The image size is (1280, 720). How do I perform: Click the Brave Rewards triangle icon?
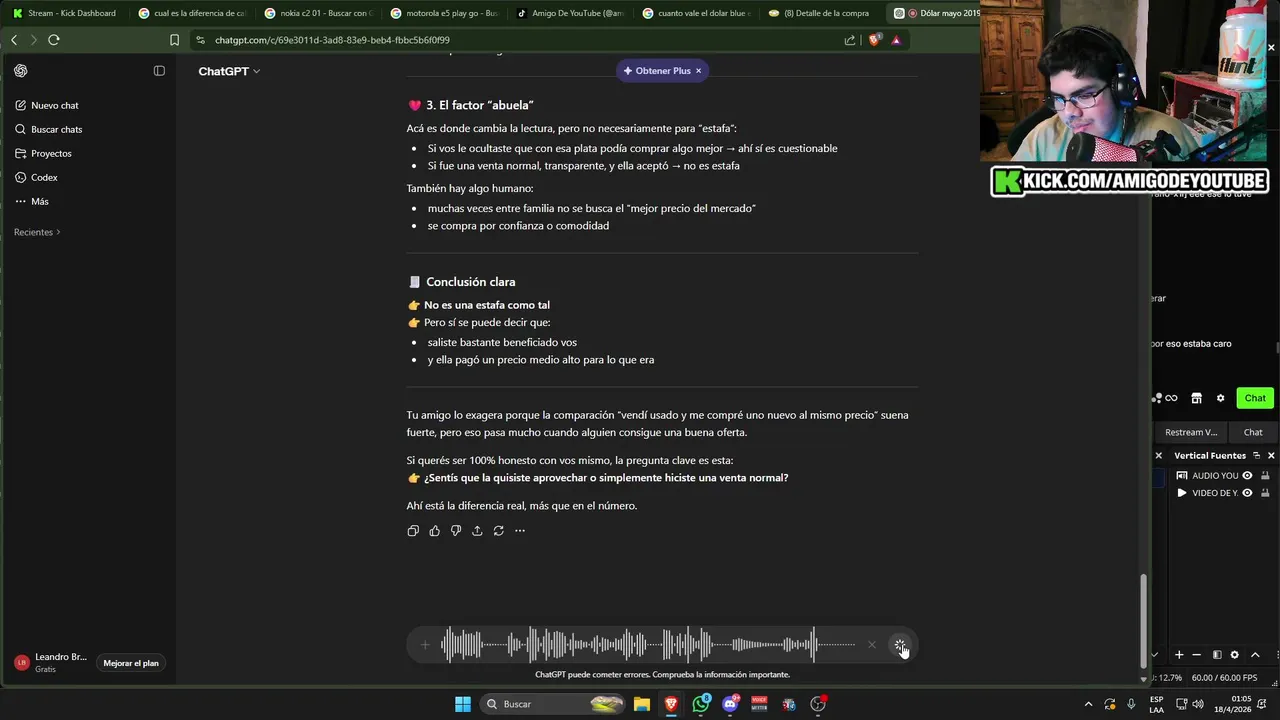(896, 40)
